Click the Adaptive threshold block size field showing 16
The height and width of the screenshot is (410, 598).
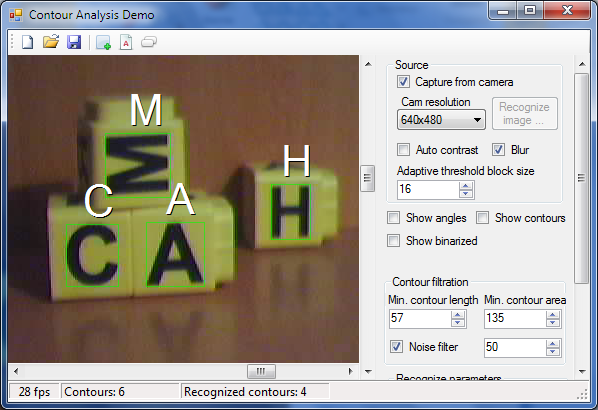pos(428,190)
